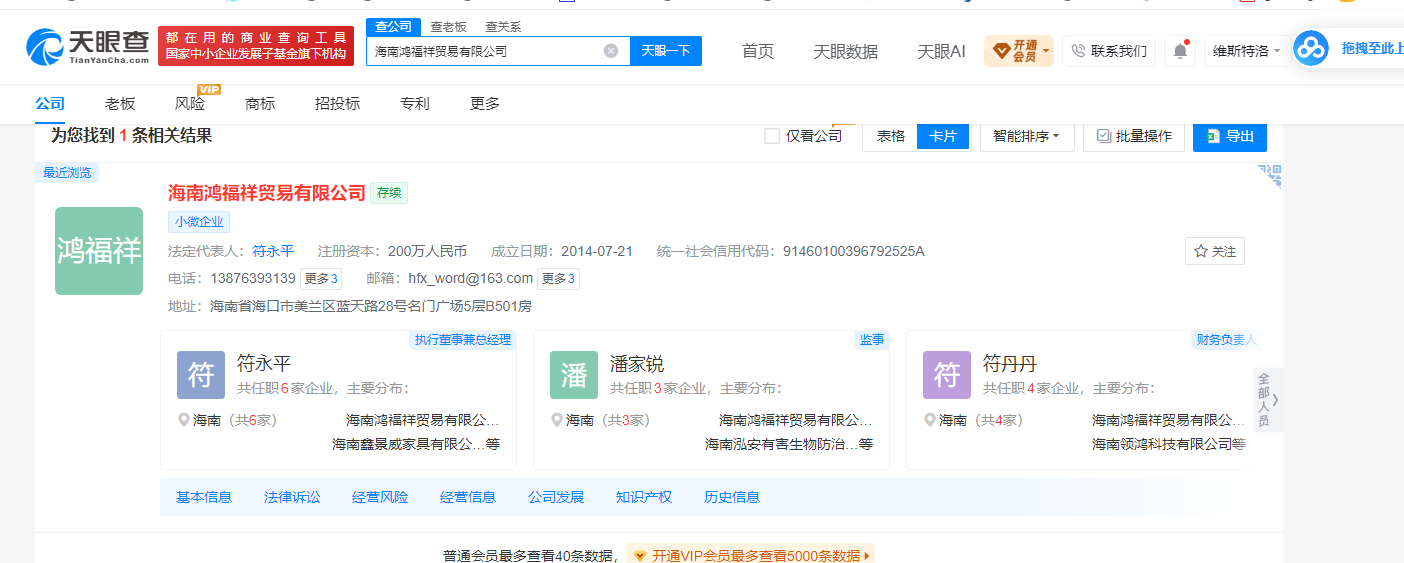Open 公司发展 section link
This screenshot has height=563, width=1404.
click(x=556, y=497)
